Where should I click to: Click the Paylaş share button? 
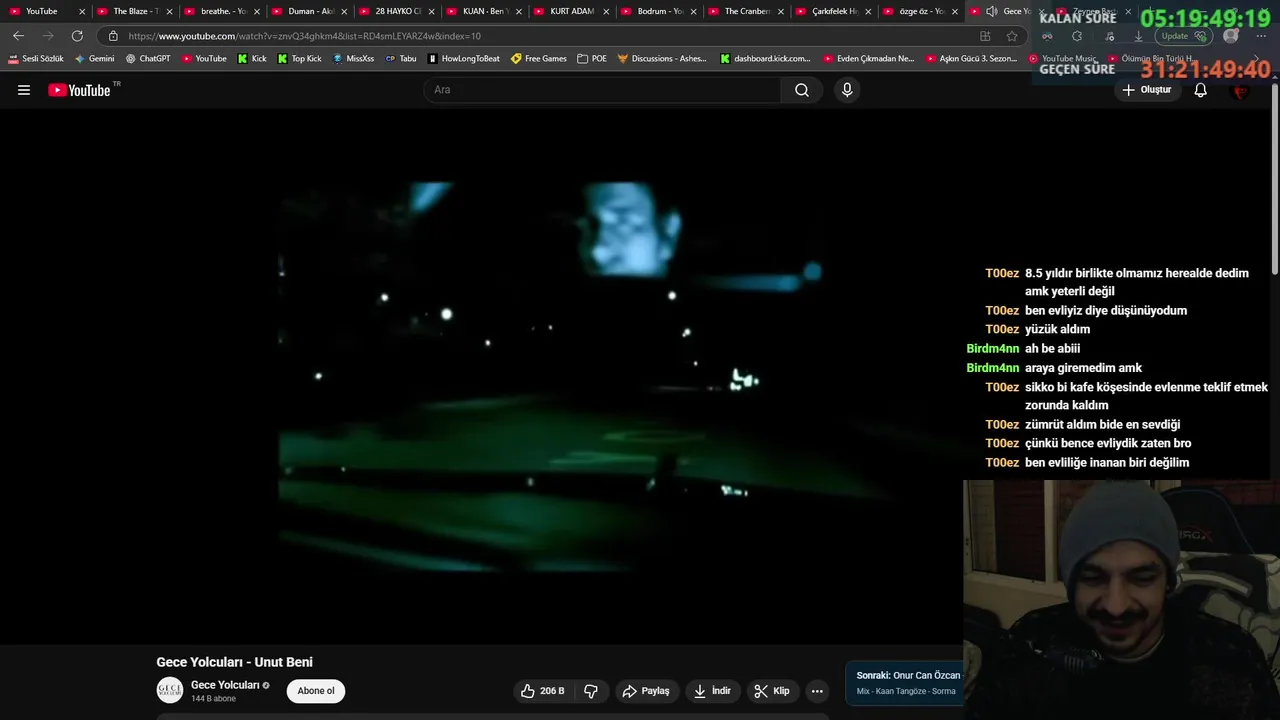(x=646, y=691)
